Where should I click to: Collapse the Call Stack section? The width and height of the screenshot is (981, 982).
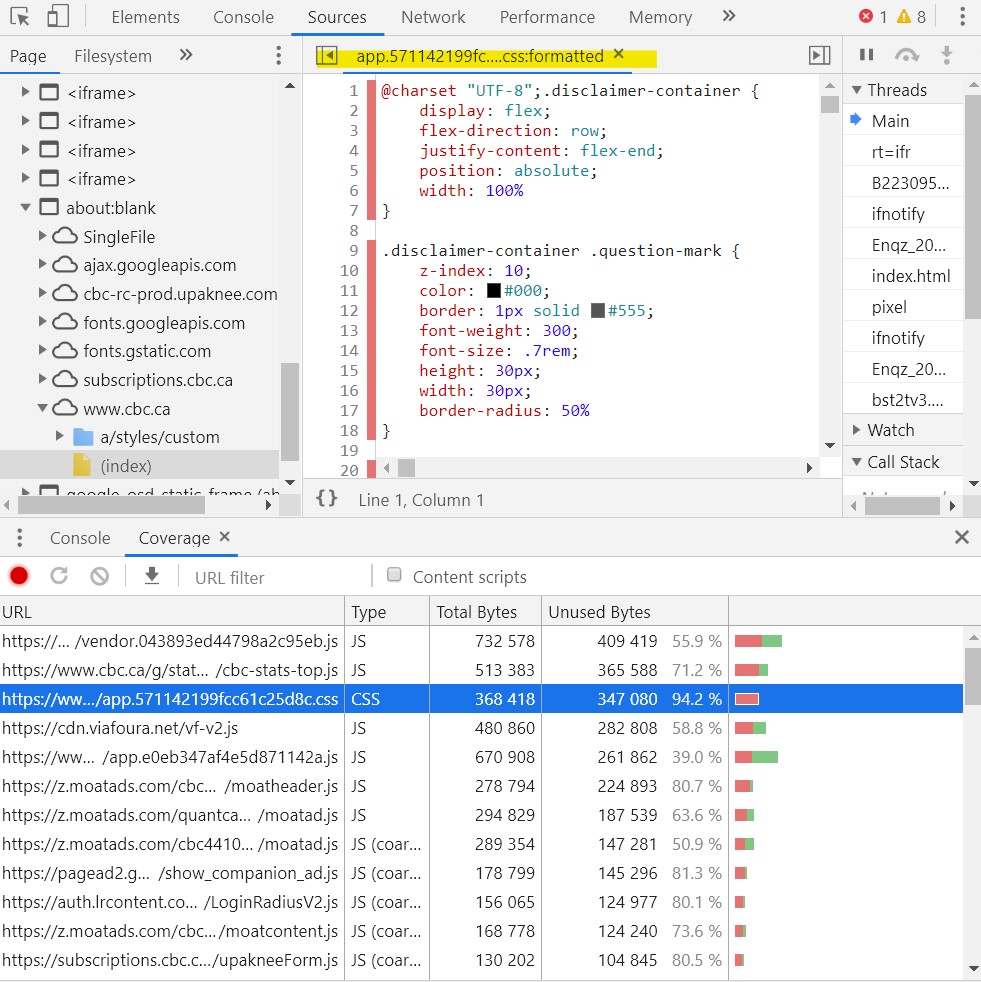[857, 462]
